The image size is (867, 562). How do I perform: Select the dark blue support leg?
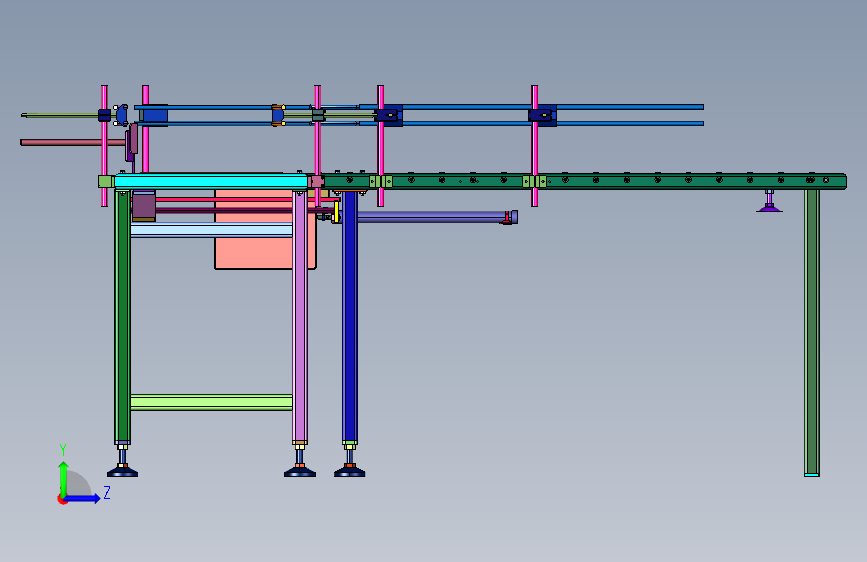point(349,315)
